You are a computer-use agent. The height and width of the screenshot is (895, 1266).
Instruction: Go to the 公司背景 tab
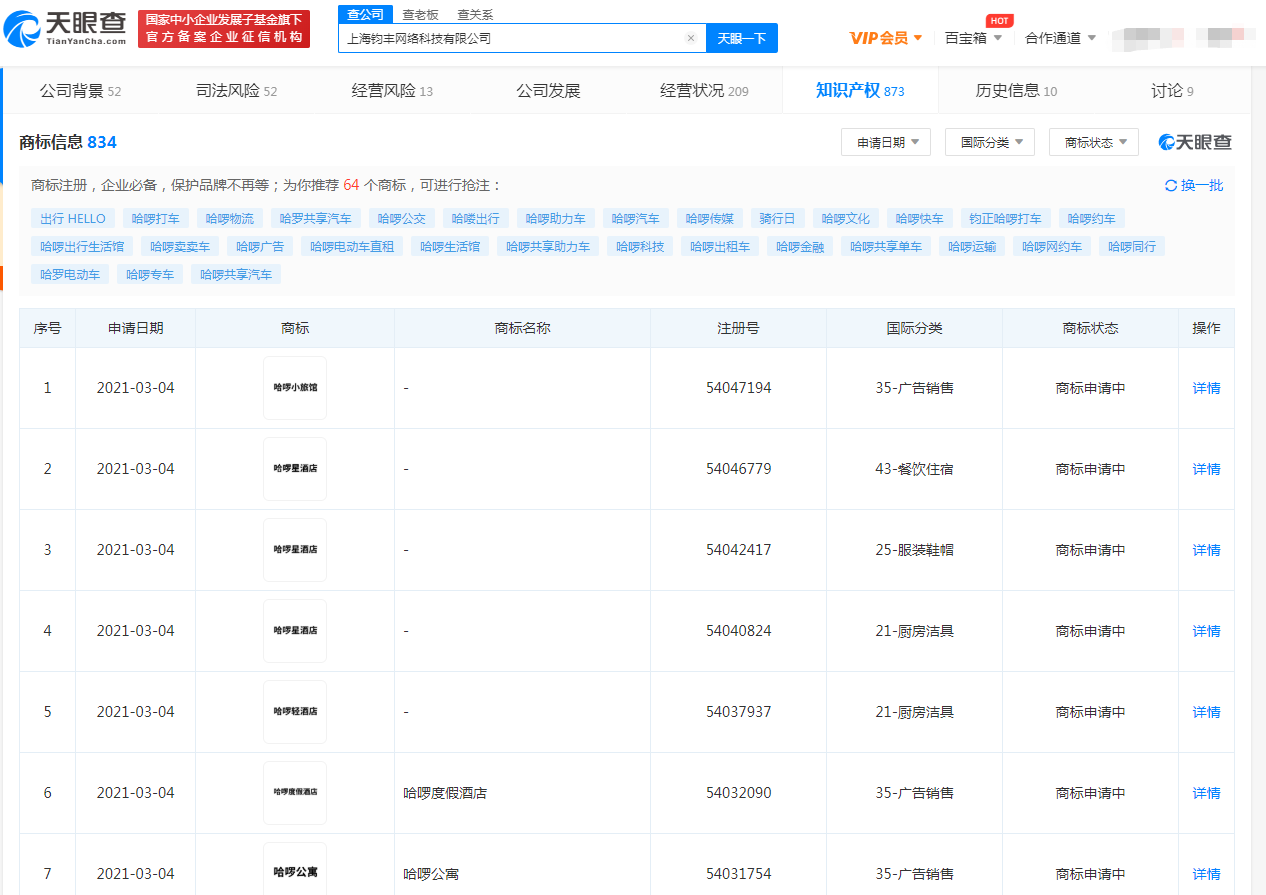pyautogui.click(x=80, y=91)
